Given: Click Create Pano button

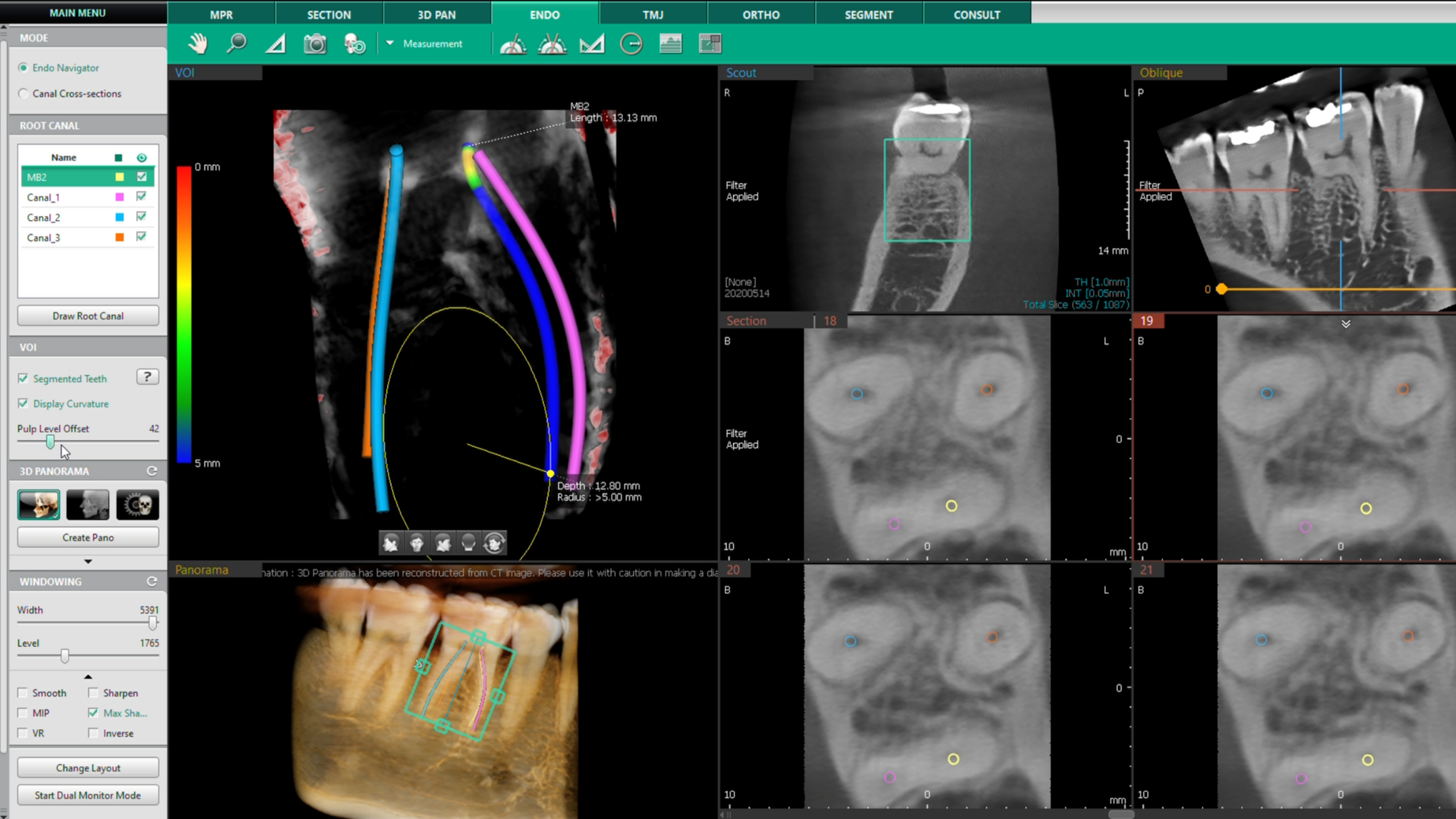Looking at the screenshot, I should click(x=88, y=537).
